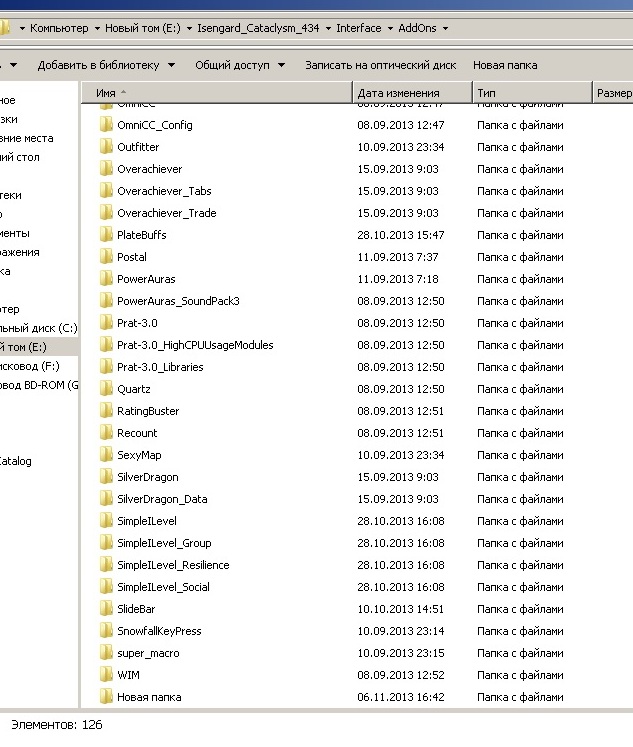This screenshot has height=747, width=633.
Task: Select Overachiever_Tabs folder icon
Action: pyautogui.click(x=106, y=191)
